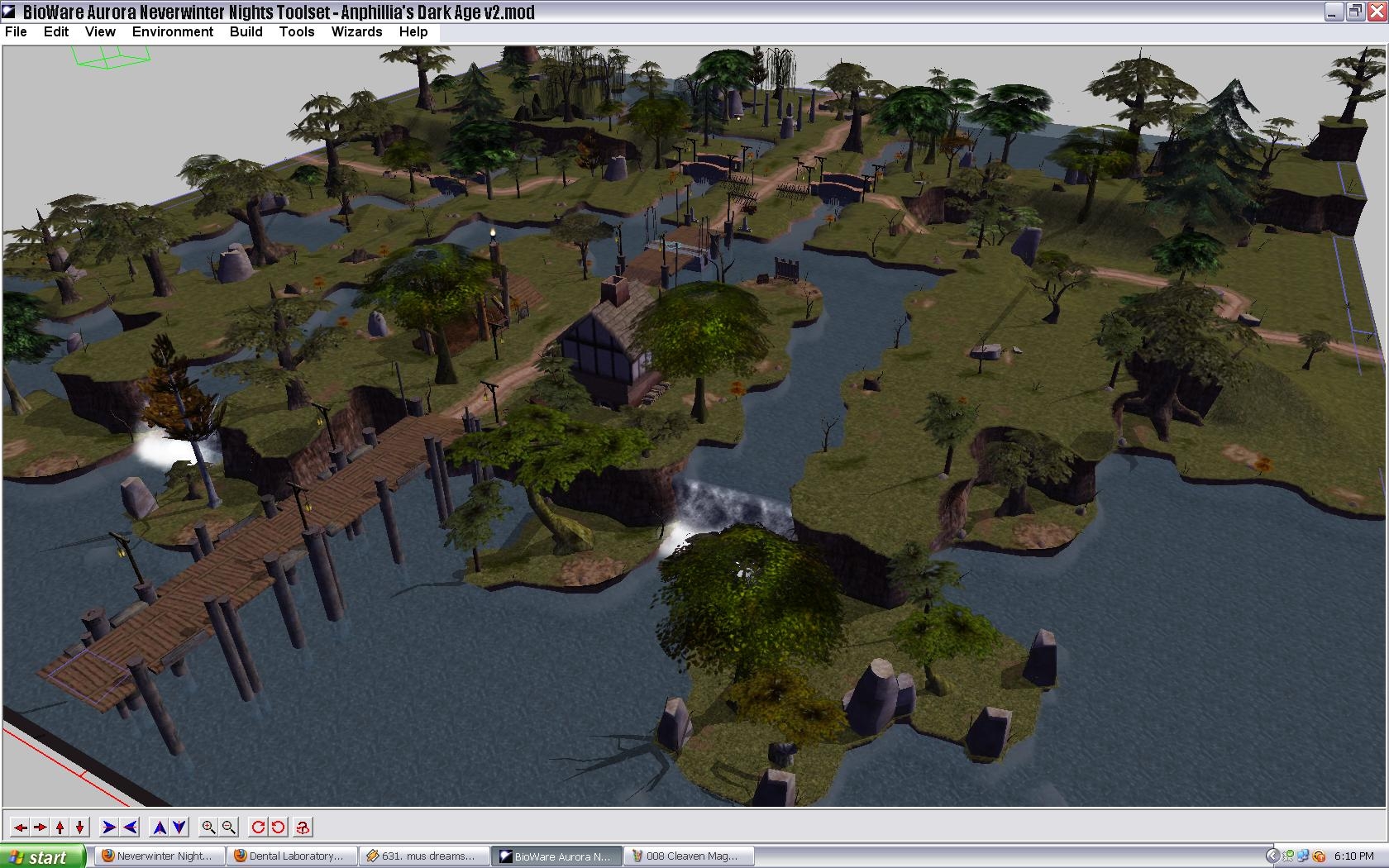Pan the camera up with red arrow

60,827
